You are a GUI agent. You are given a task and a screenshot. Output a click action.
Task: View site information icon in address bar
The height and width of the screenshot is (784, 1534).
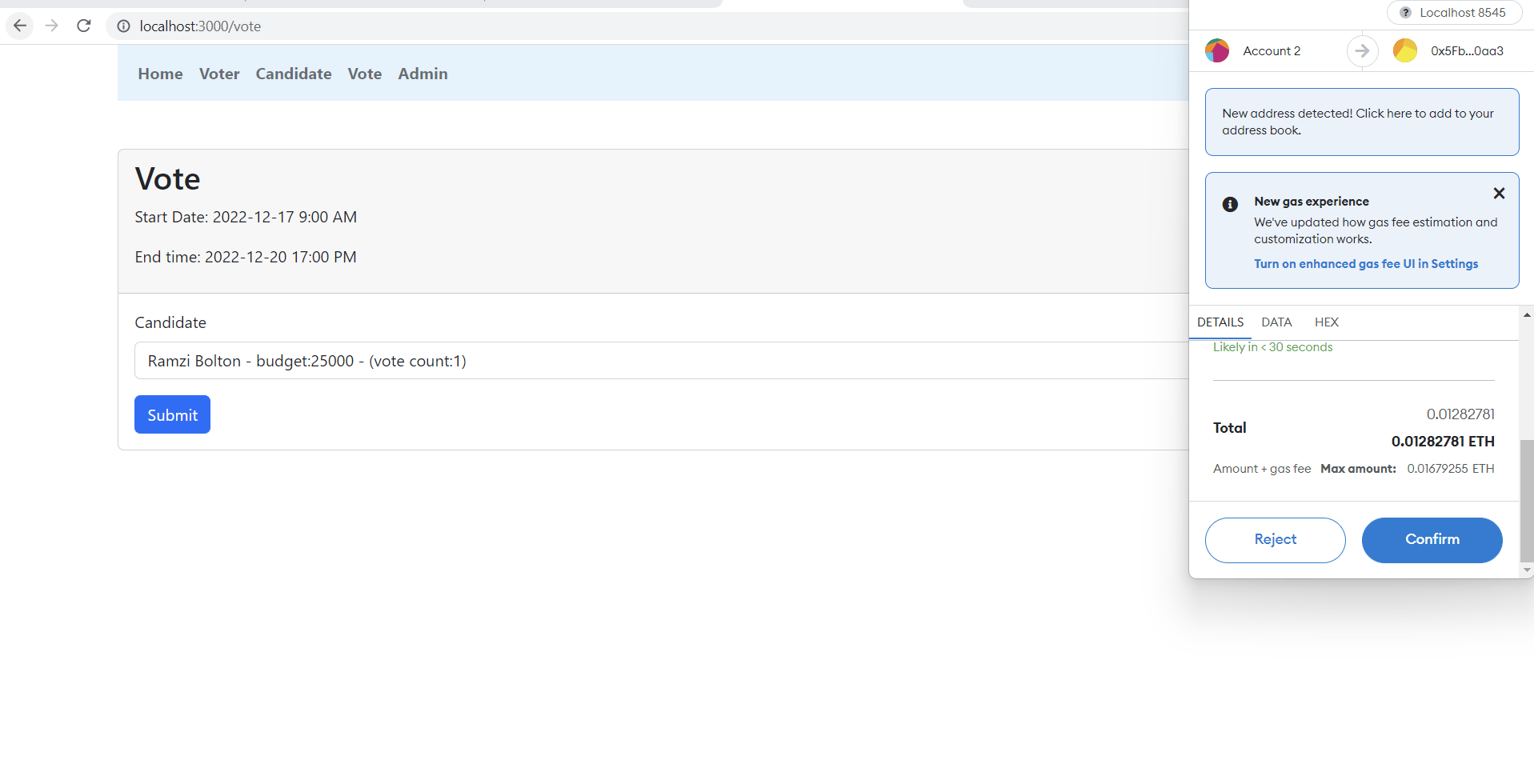[x=123, y=26]
